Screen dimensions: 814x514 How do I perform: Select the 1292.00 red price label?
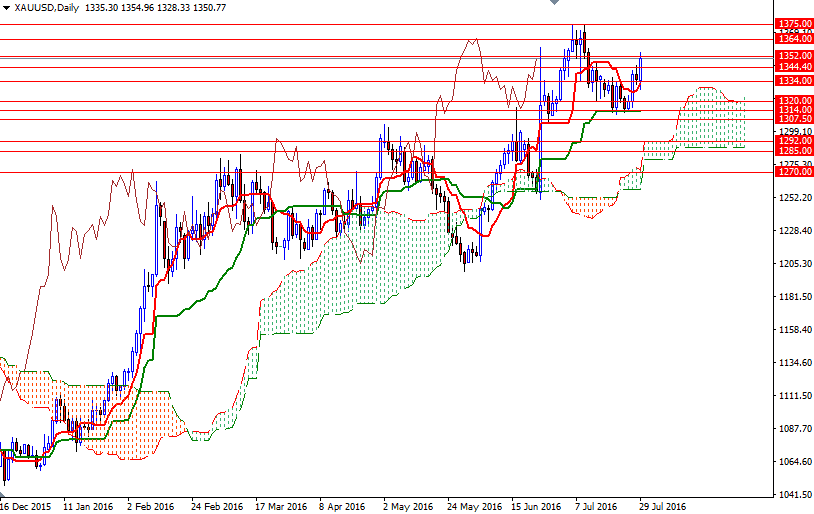[x=793, y=141]
